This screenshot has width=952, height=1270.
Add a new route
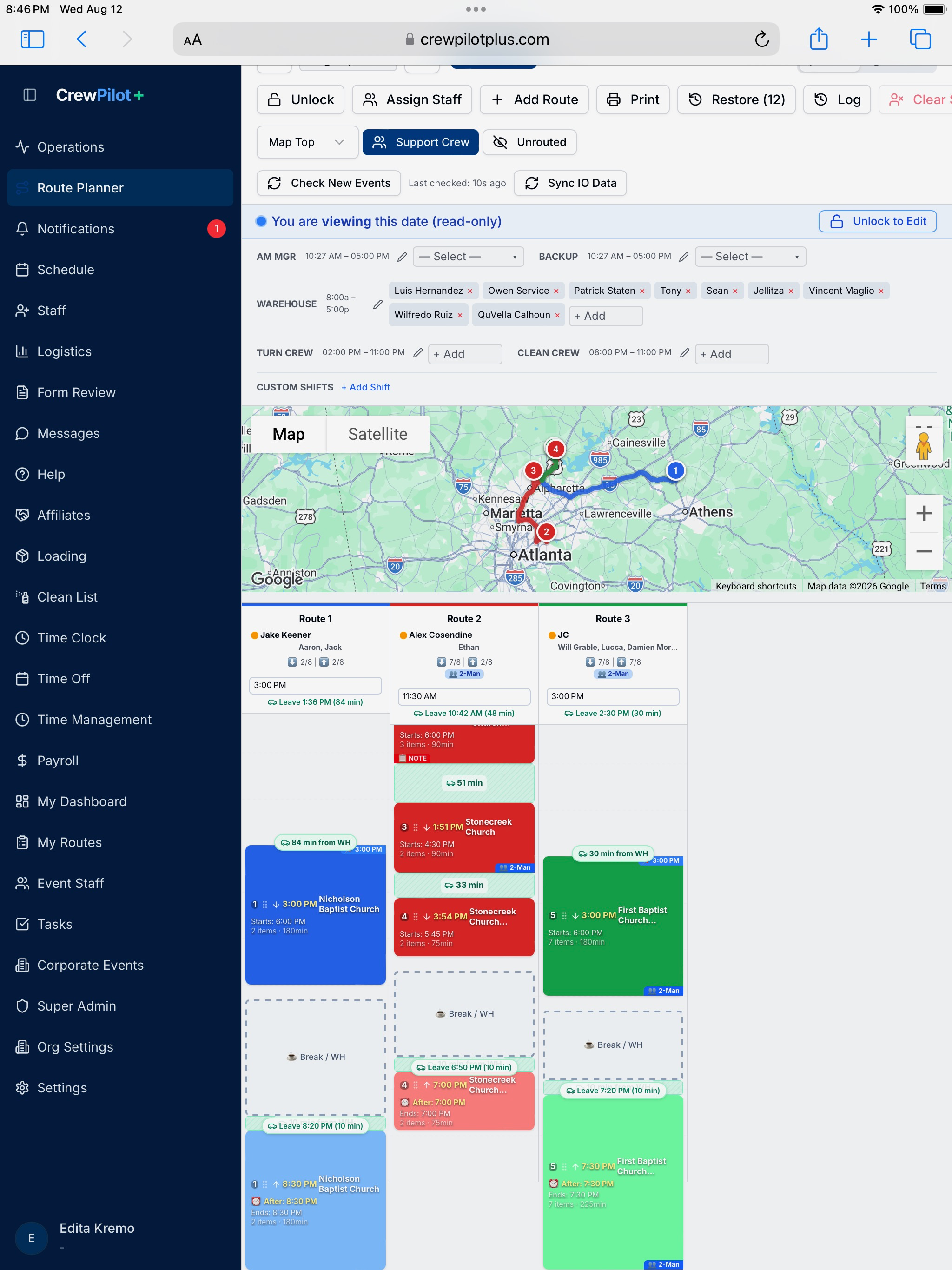534,100
